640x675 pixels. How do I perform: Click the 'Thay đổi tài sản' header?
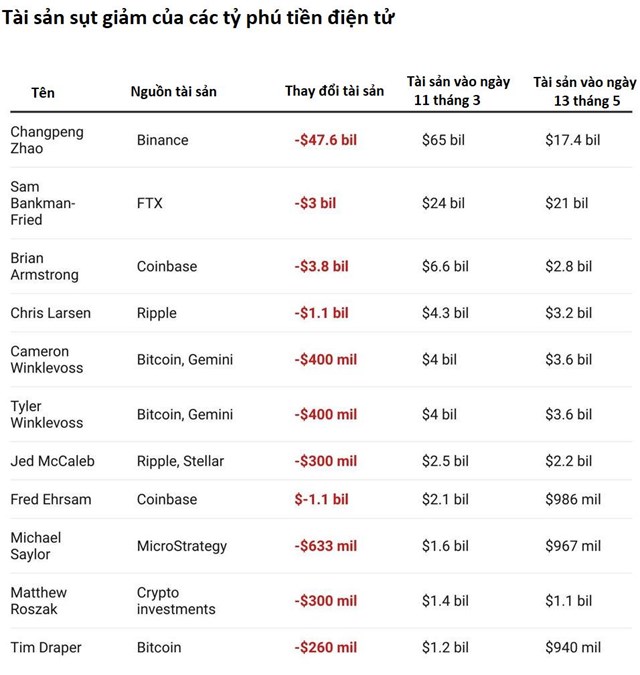coord(334,91)
